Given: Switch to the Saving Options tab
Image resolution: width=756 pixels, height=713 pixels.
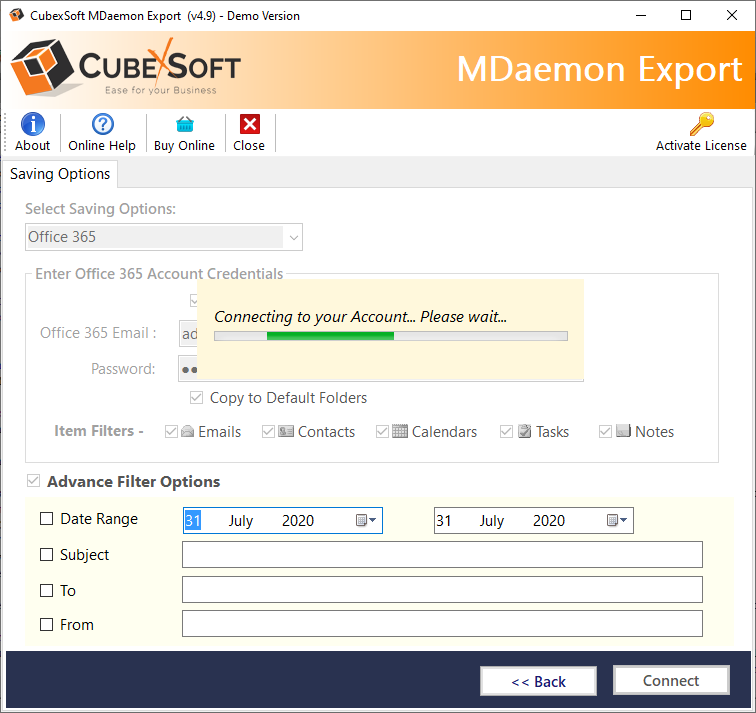Looking at the screenshot, I should [60, 174].
